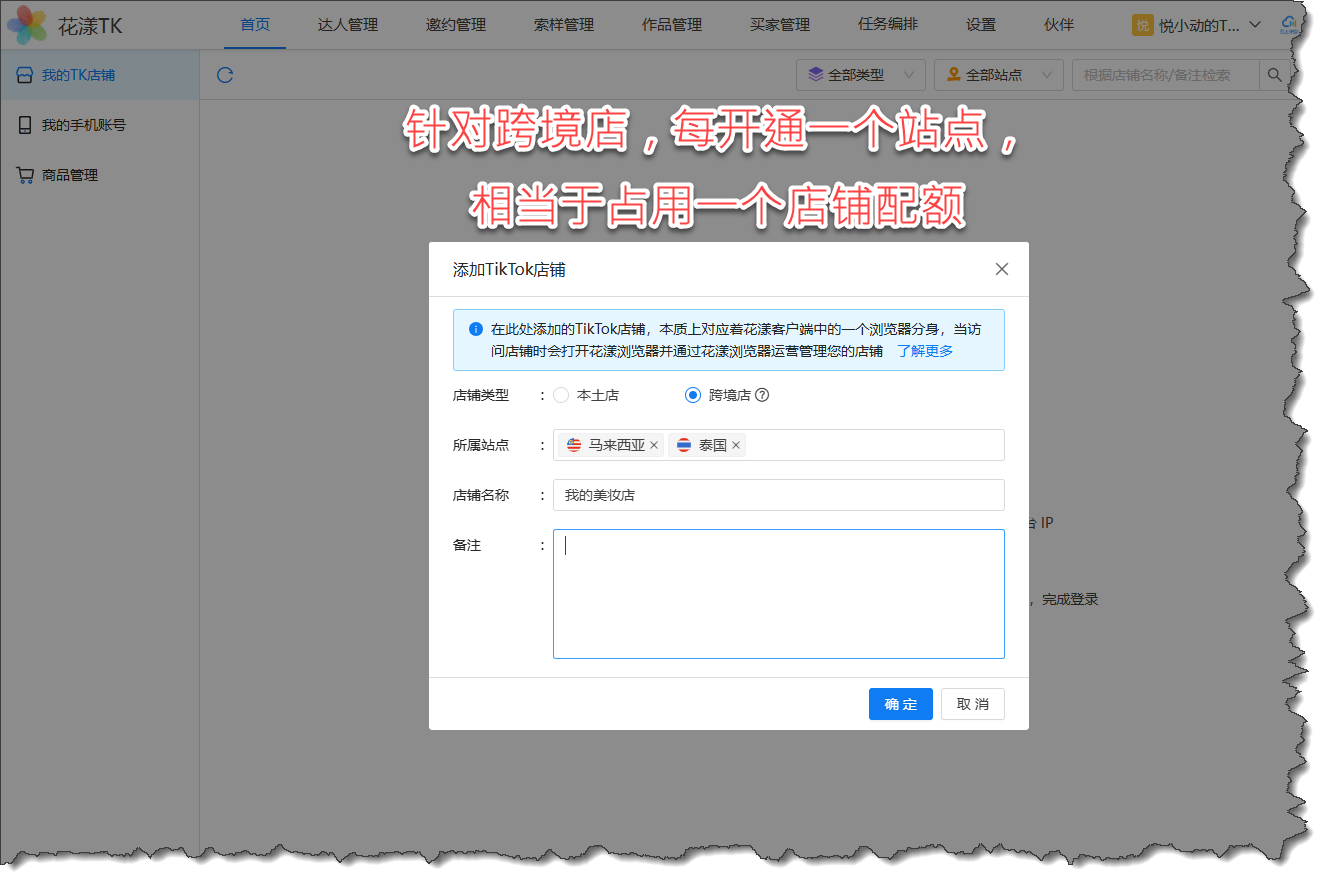The height and width of the screenshot is (887, 1330).
Task: Click the 确定 button
Action: pyautogui.click(x=901, y=704)
